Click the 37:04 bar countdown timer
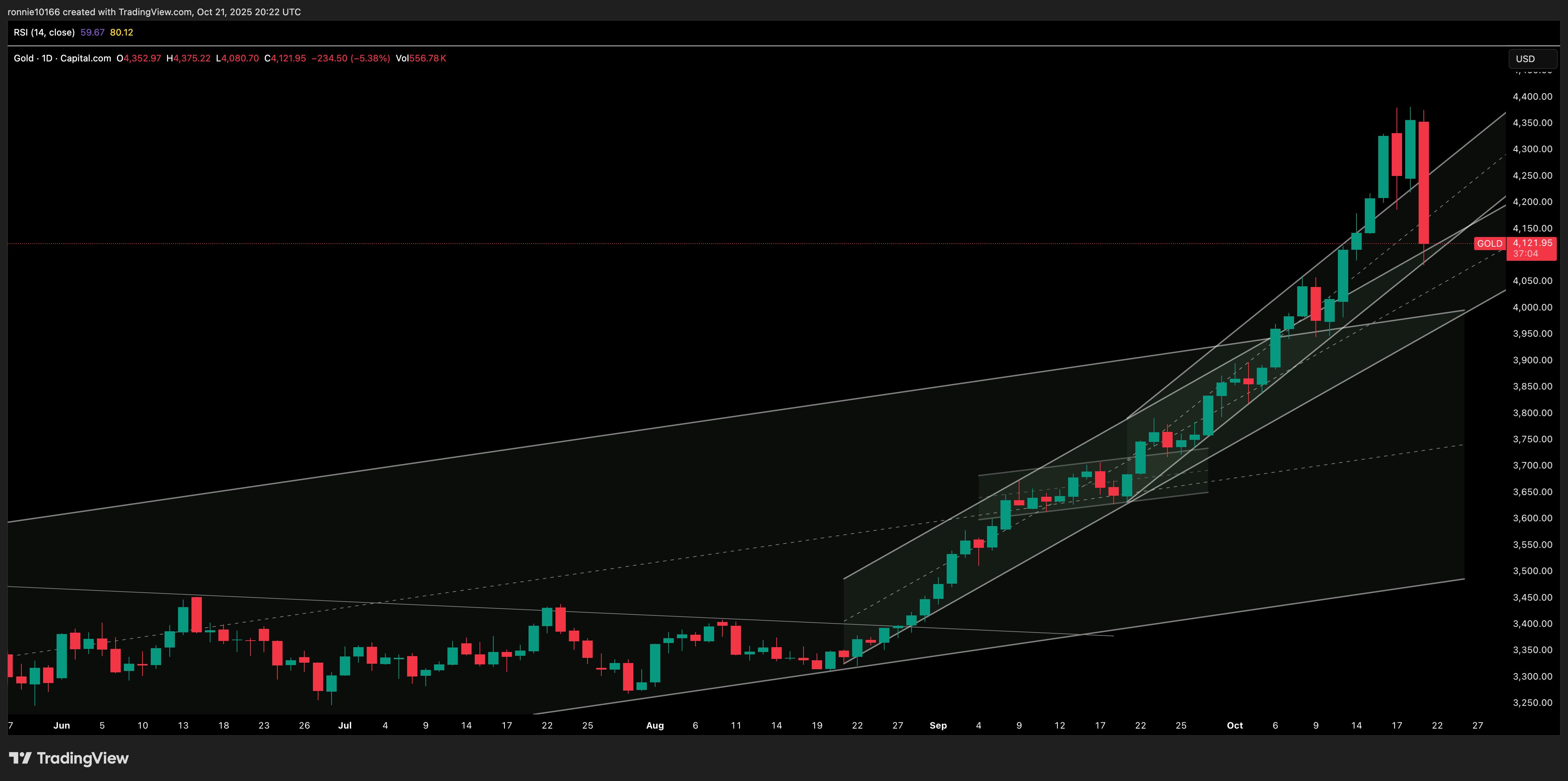 coord(1525,254)
